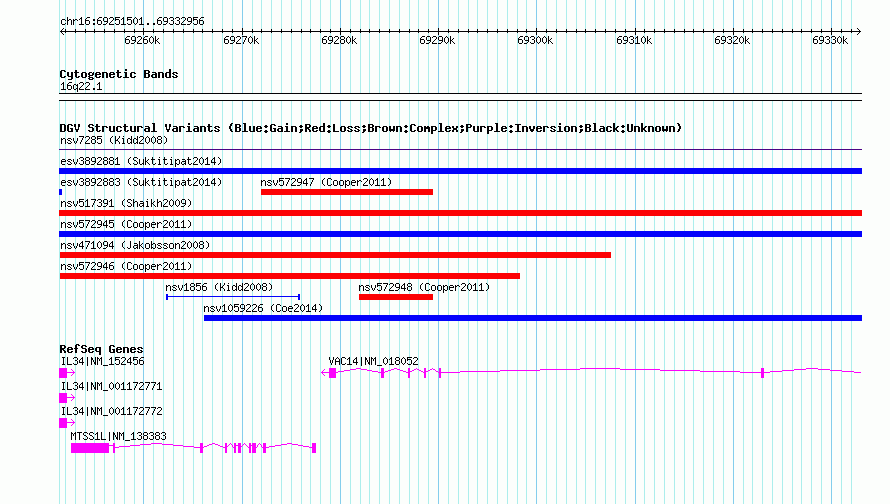
Task: Open variant label nsv7285 (Kidd2008)
Action: (x=114, y=140)
